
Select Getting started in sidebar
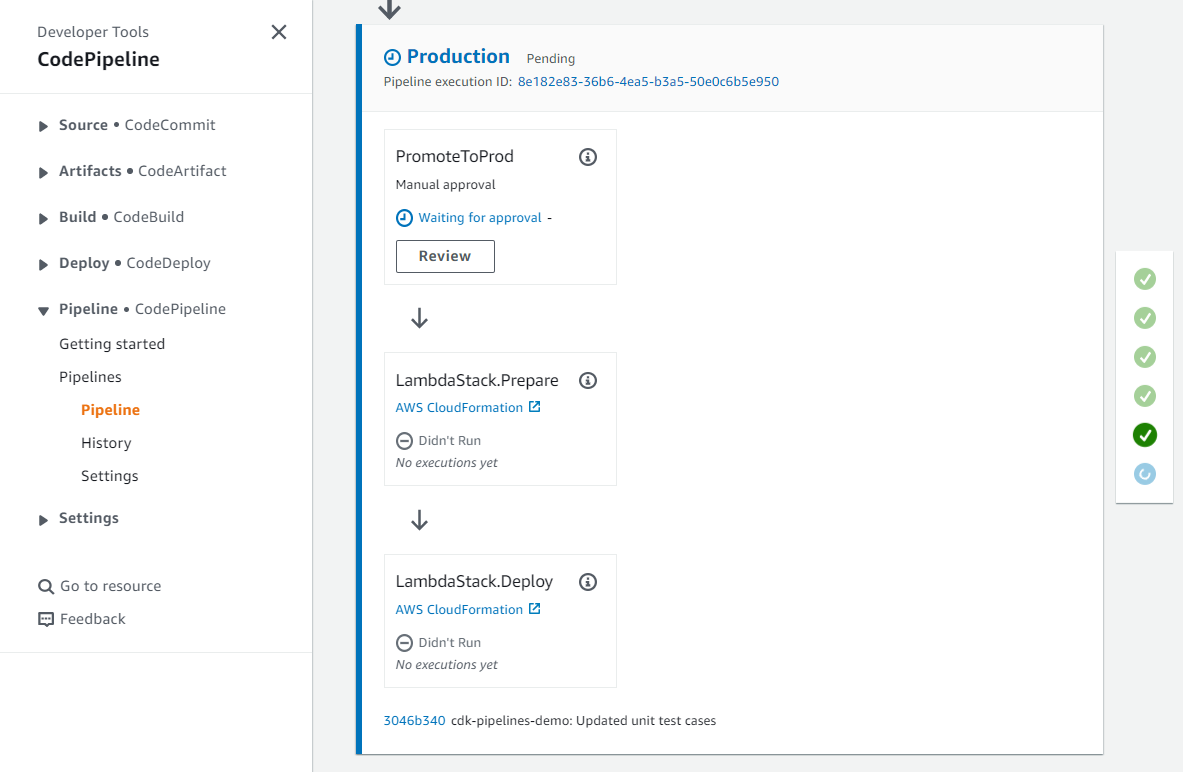pyautogui.click(x=112, y=344)
